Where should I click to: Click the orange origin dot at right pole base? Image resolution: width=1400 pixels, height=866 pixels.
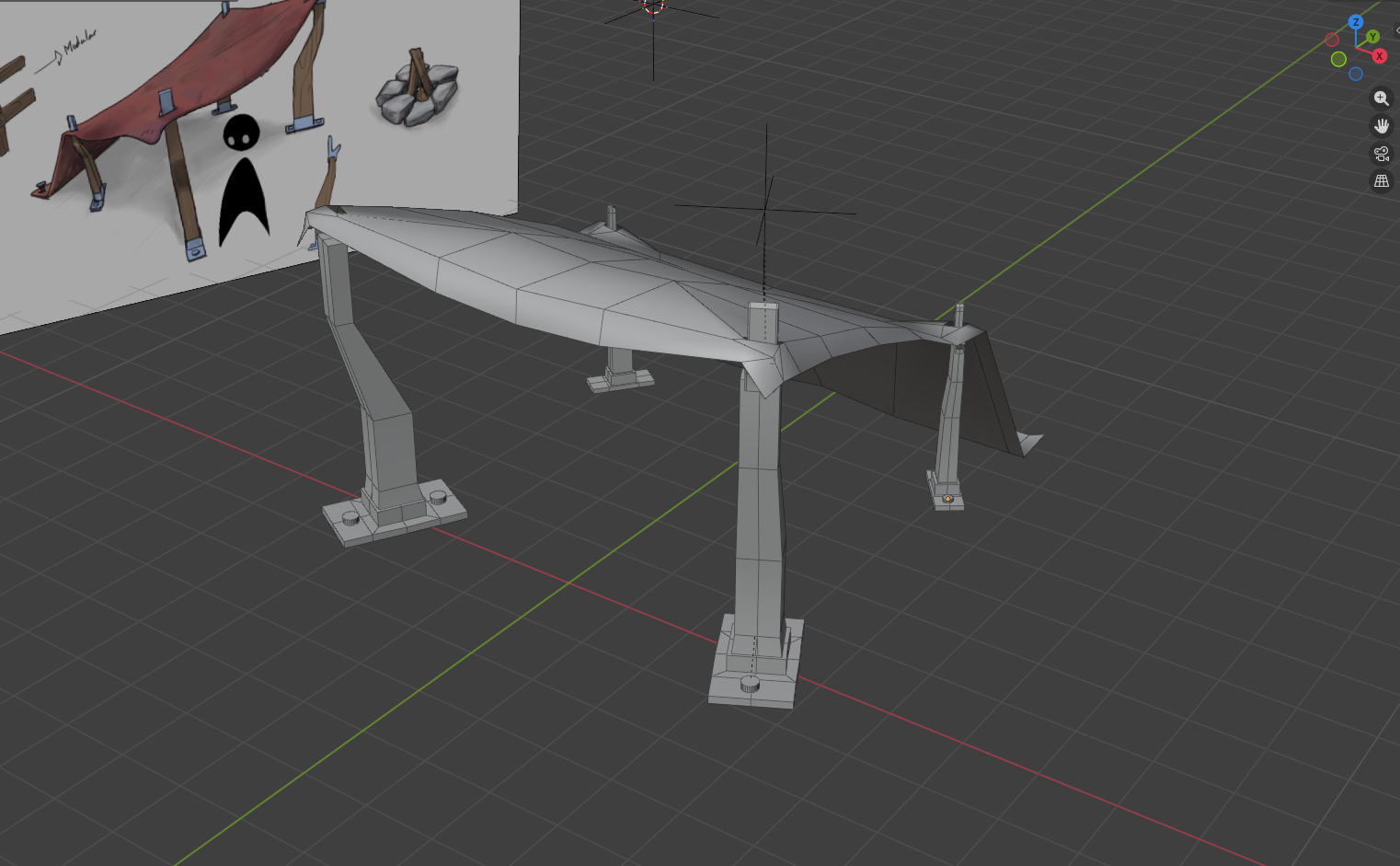pos(947,499)
